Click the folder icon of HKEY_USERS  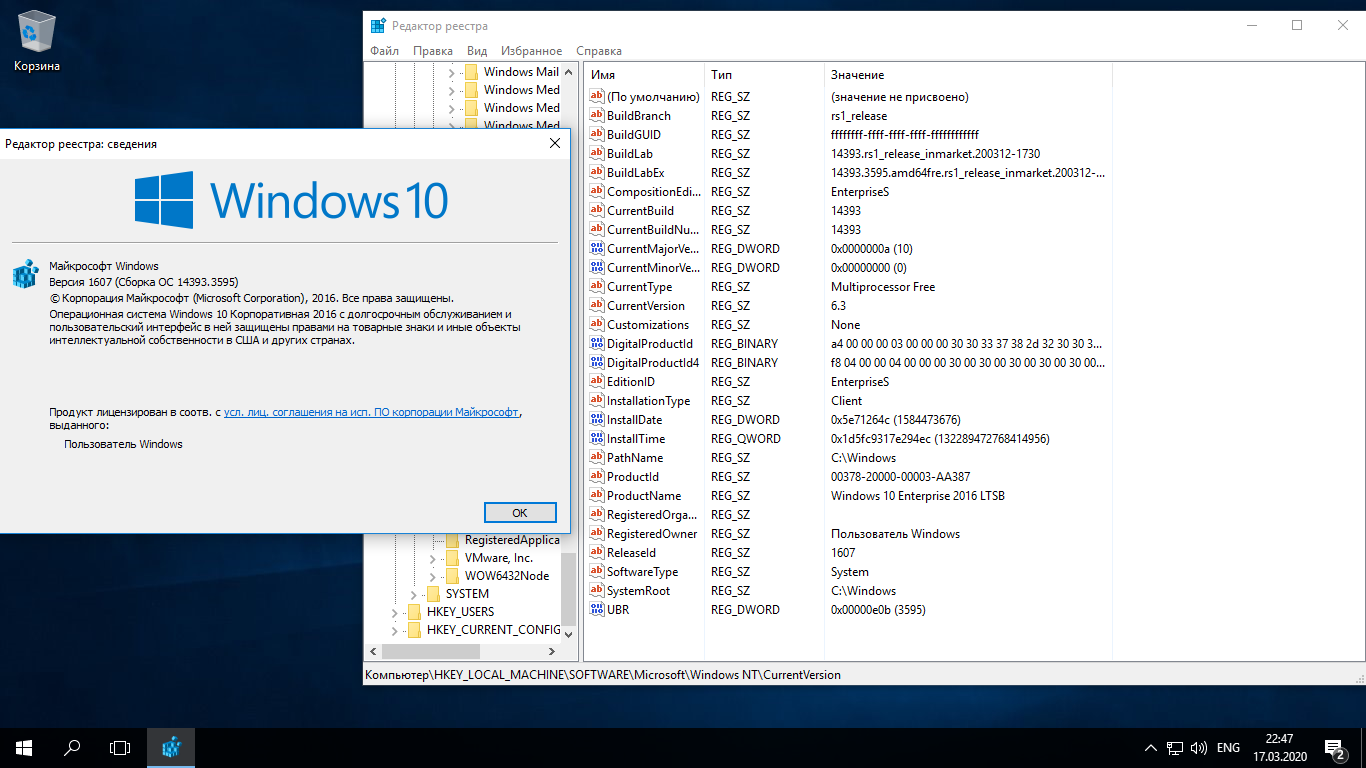tap(414, 612)
